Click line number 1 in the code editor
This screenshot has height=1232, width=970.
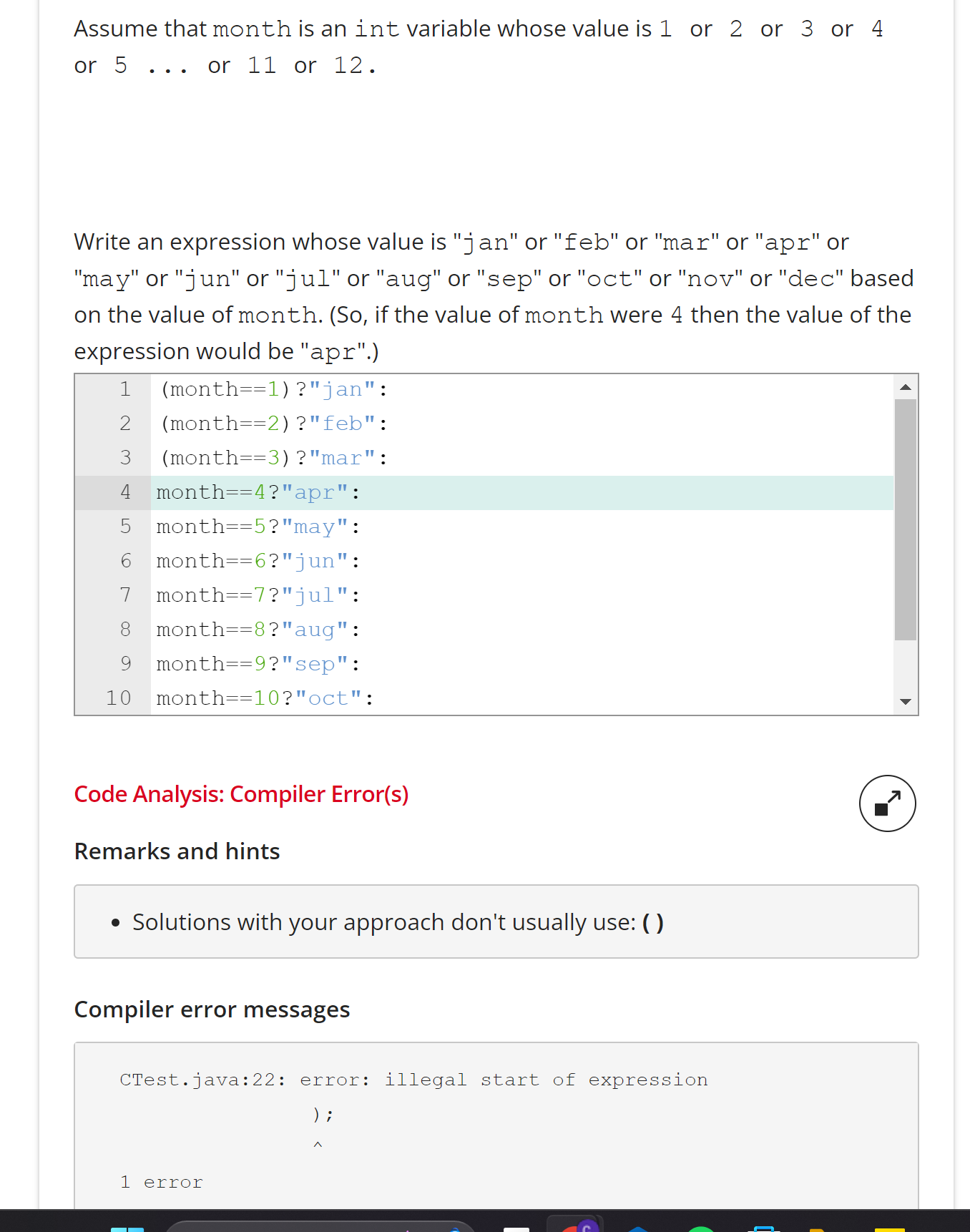click(x=125, y=388)
